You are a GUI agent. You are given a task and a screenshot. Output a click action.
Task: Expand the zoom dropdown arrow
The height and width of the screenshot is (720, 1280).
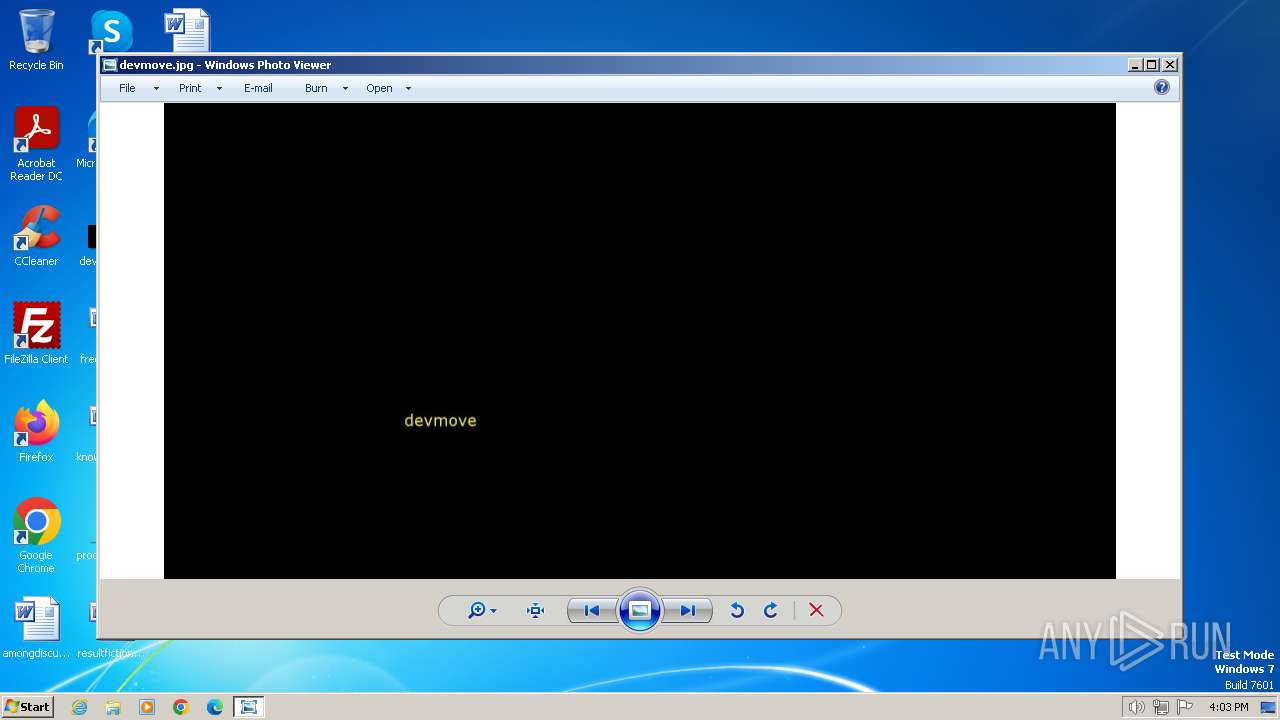(493, 611)
